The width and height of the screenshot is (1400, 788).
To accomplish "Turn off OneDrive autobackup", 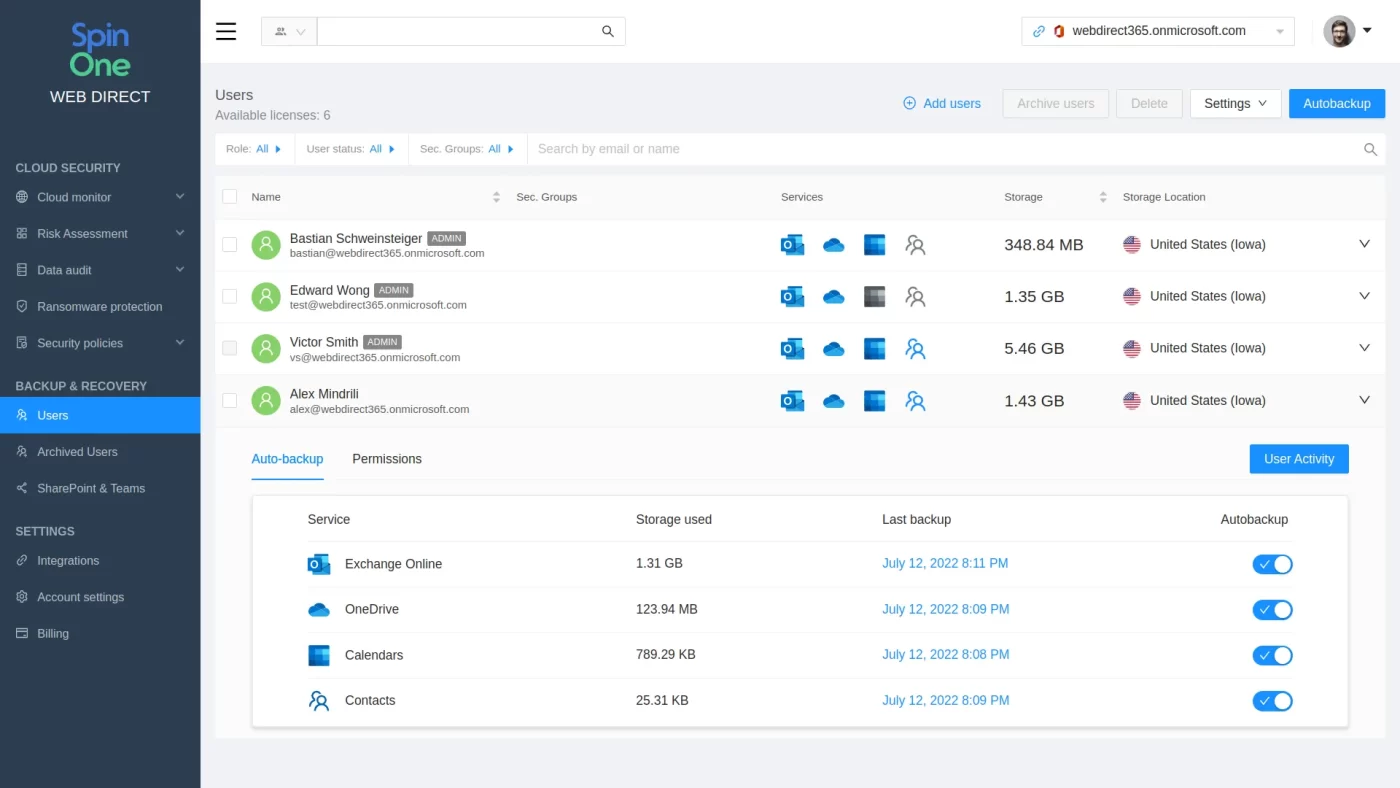I will point(1272,609).
